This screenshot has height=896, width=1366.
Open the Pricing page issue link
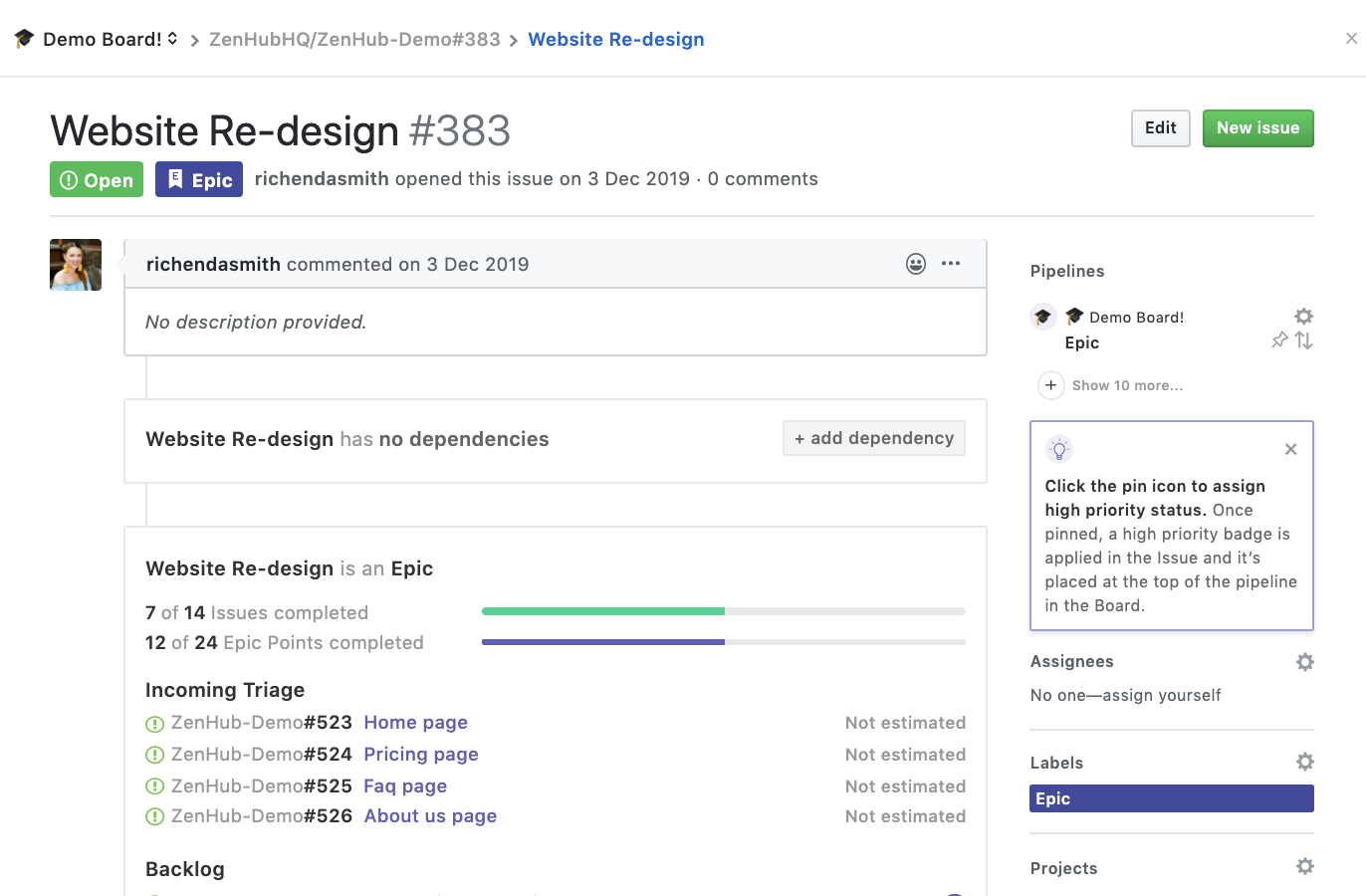tap(420, 755)
